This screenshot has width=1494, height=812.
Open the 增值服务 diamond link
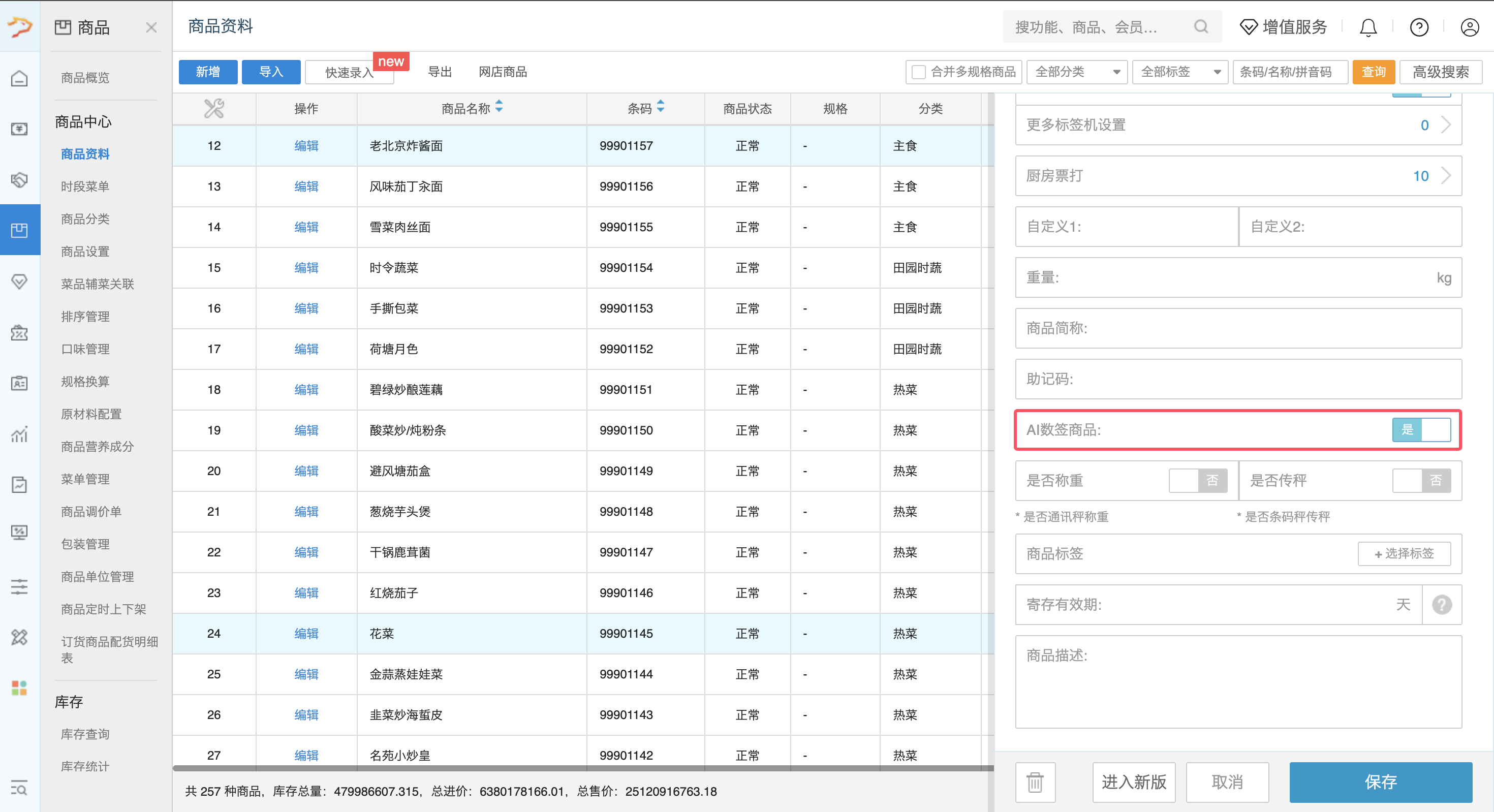click(x=1284, y=27)
